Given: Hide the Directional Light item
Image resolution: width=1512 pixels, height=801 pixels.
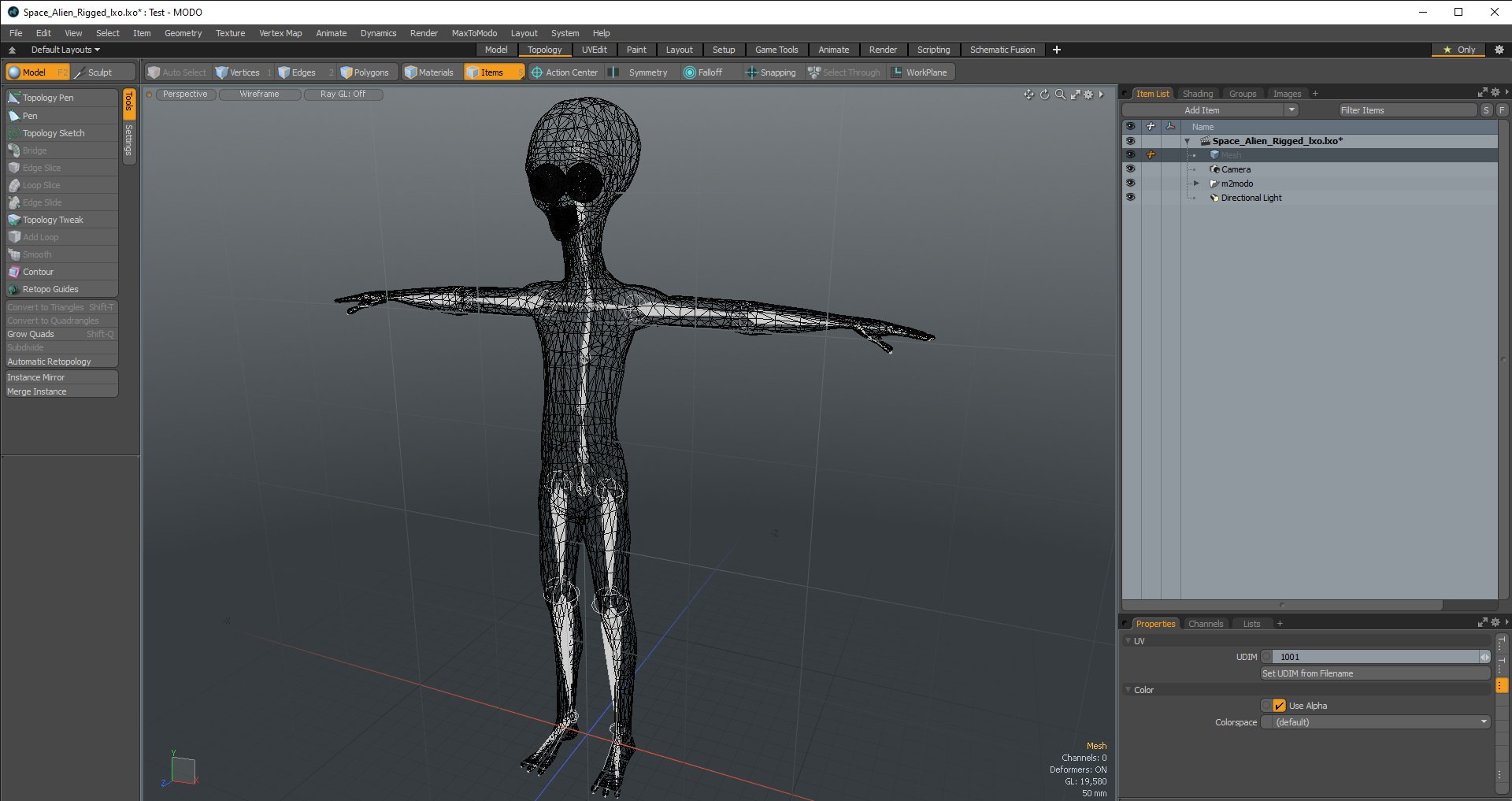Looking at the screenshot, I should coord(1130,198).
